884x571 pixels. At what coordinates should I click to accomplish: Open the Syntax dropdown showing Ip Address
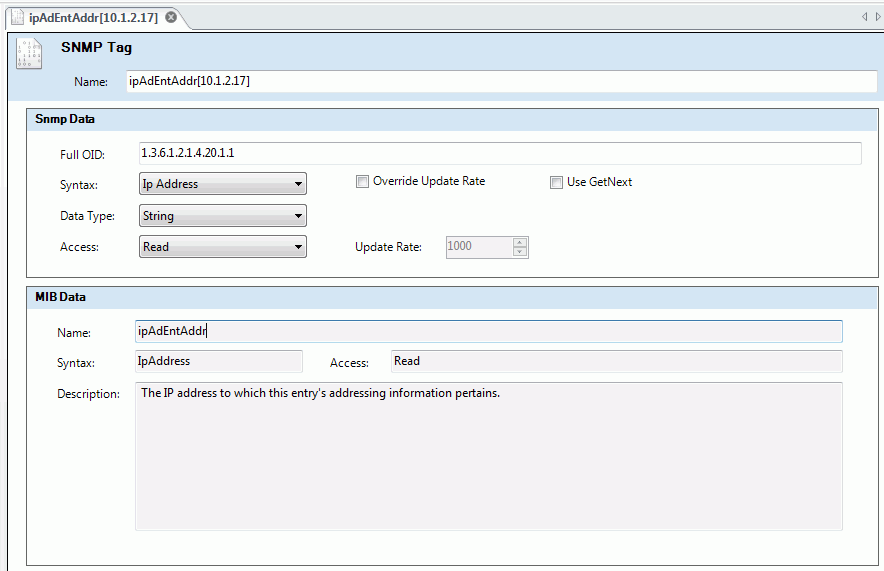click(x=223, y=184)
